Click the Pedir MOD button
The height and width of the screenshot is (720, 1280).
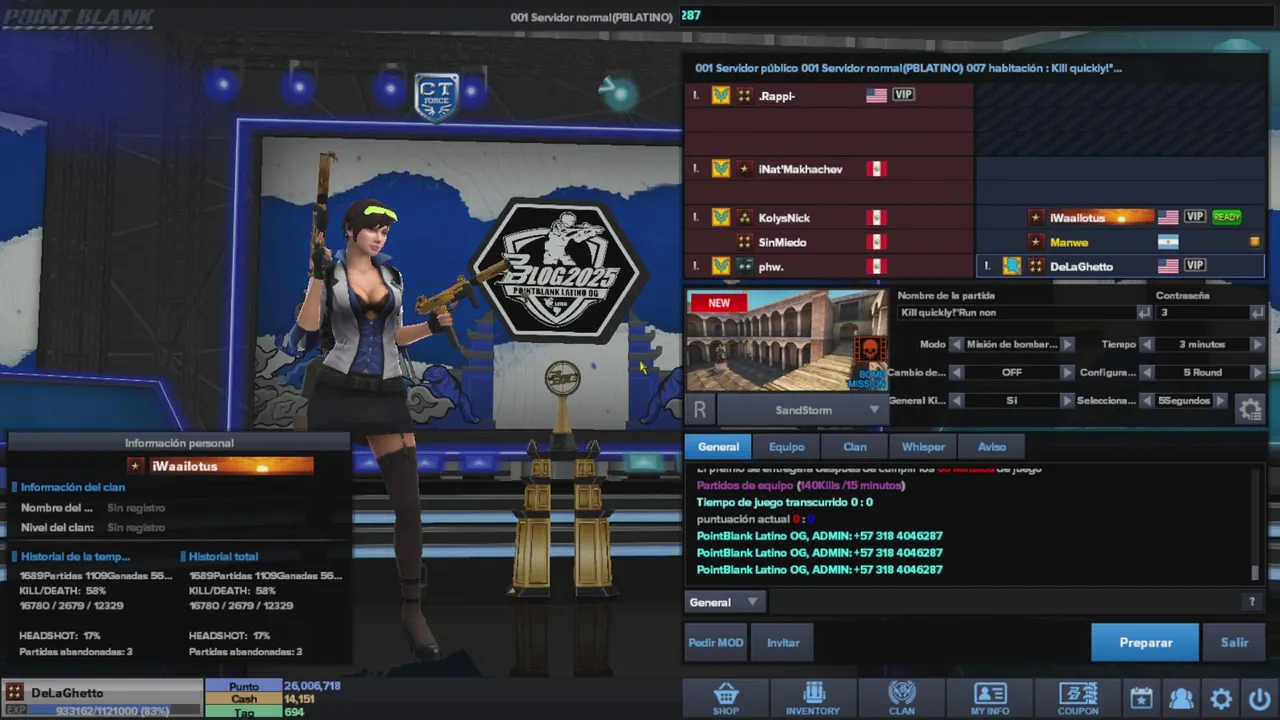tap(716, 643)
